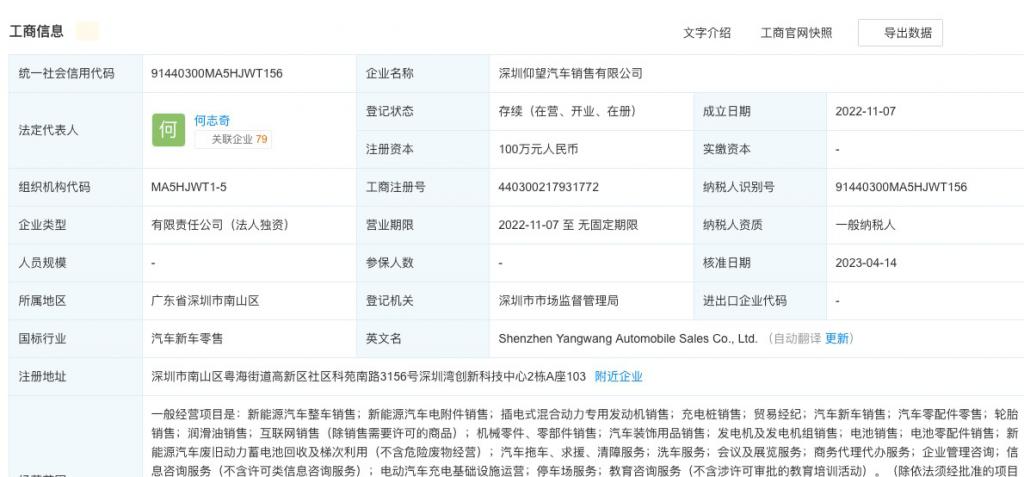Viewport: 1024px width, 477px height.
Task: Click the English name Shenzhen Yangwang Automobile Sales
Action: click(627, 339)
